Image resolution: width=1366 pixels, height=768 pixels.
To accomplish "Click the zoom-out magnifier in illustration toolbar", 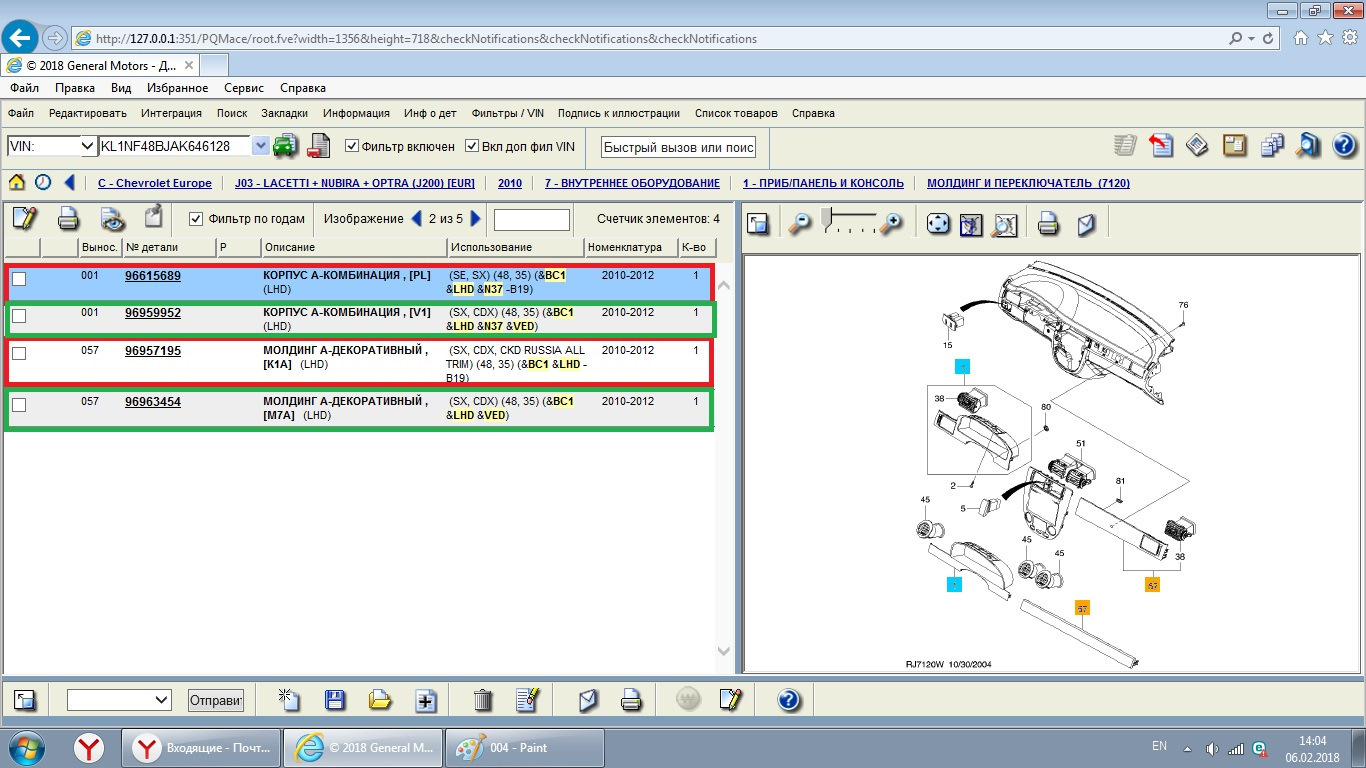I will pos(799,224).
